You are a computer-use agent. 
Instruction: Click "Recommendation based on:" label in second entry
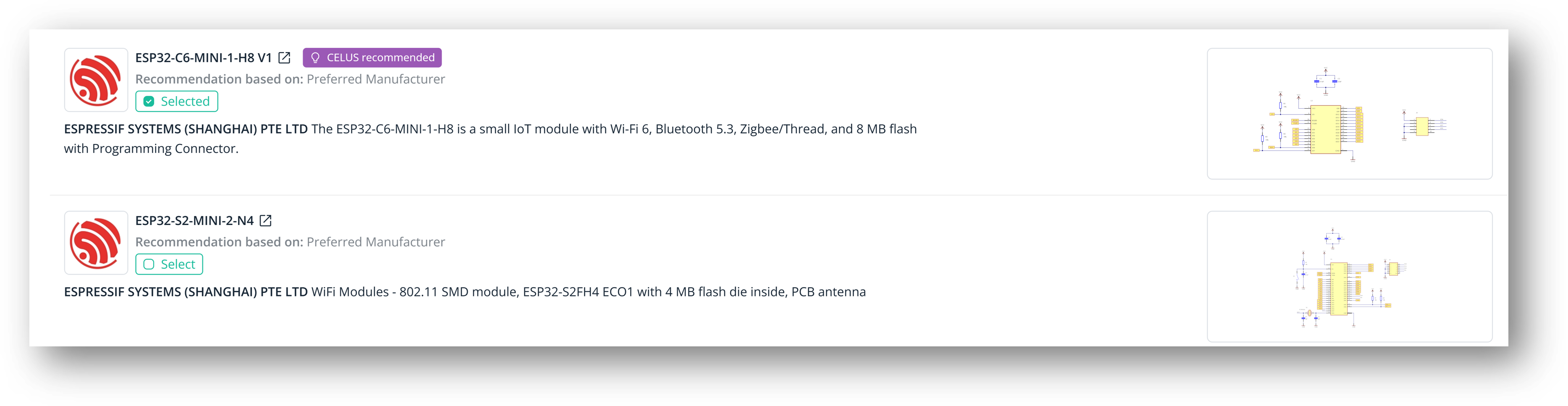219,242
